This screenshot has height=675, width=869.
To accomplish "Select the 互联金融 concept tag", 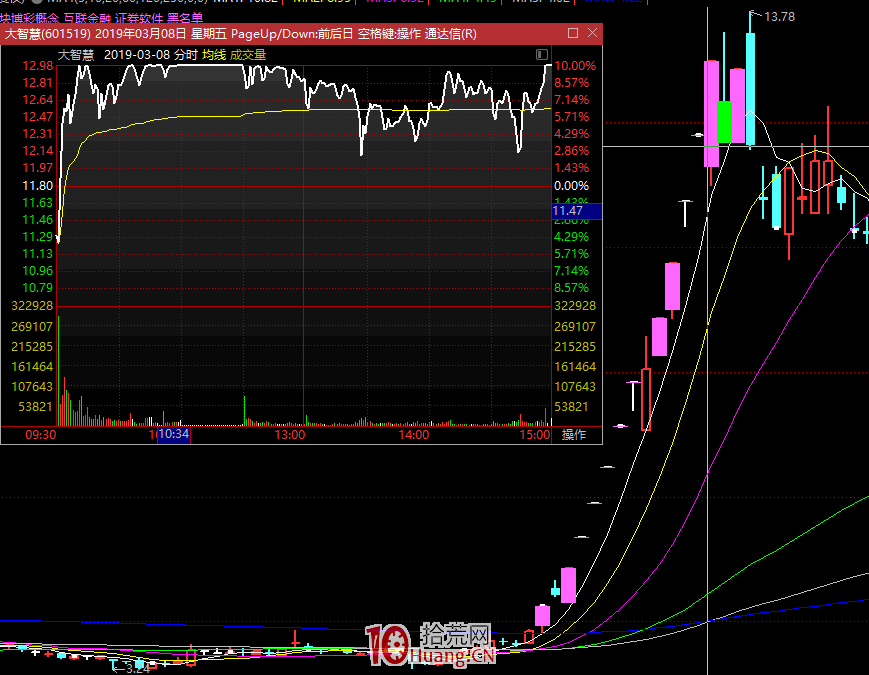I will click(x=87, y=19).
